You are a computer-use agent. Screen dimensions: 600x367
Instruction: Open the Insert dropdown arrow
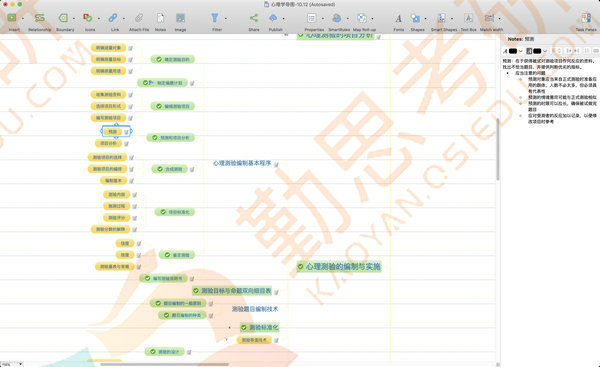(x=23, y=18)
